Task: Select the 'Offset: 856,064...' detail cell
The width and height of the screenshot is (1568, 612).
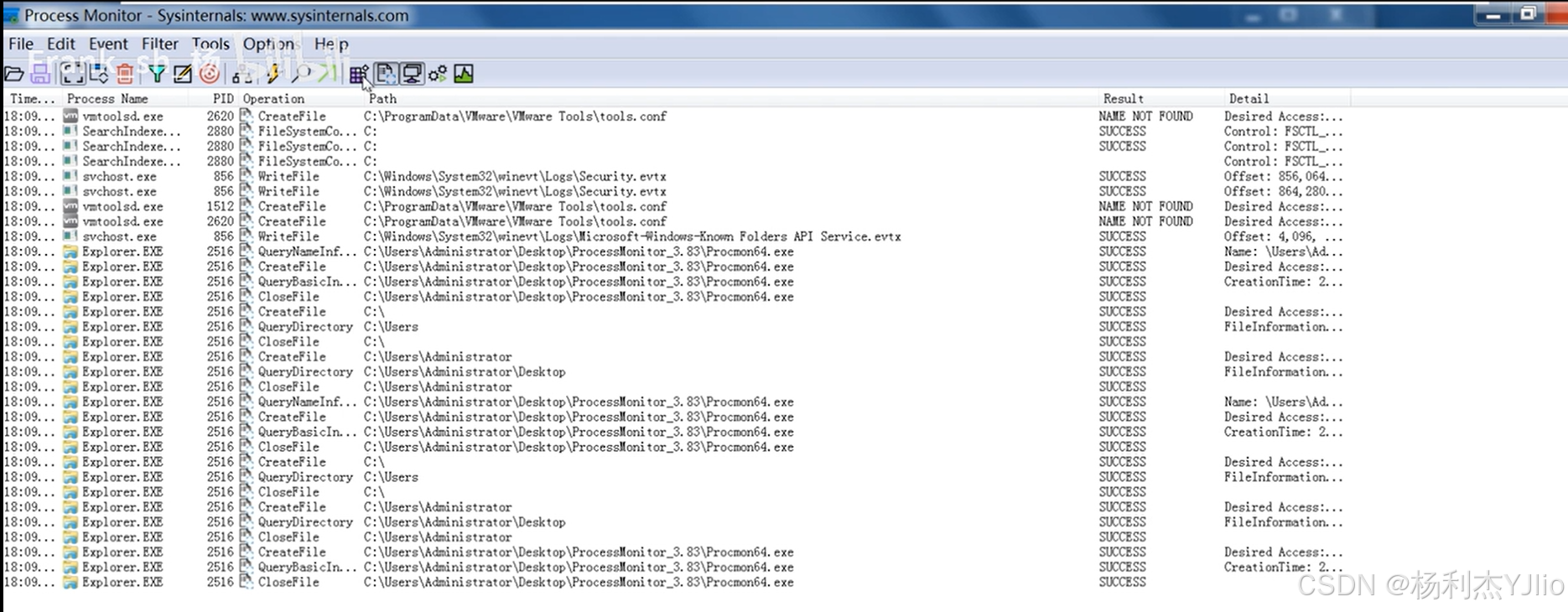Action: pyautogui.click(x=1283, y=176)
